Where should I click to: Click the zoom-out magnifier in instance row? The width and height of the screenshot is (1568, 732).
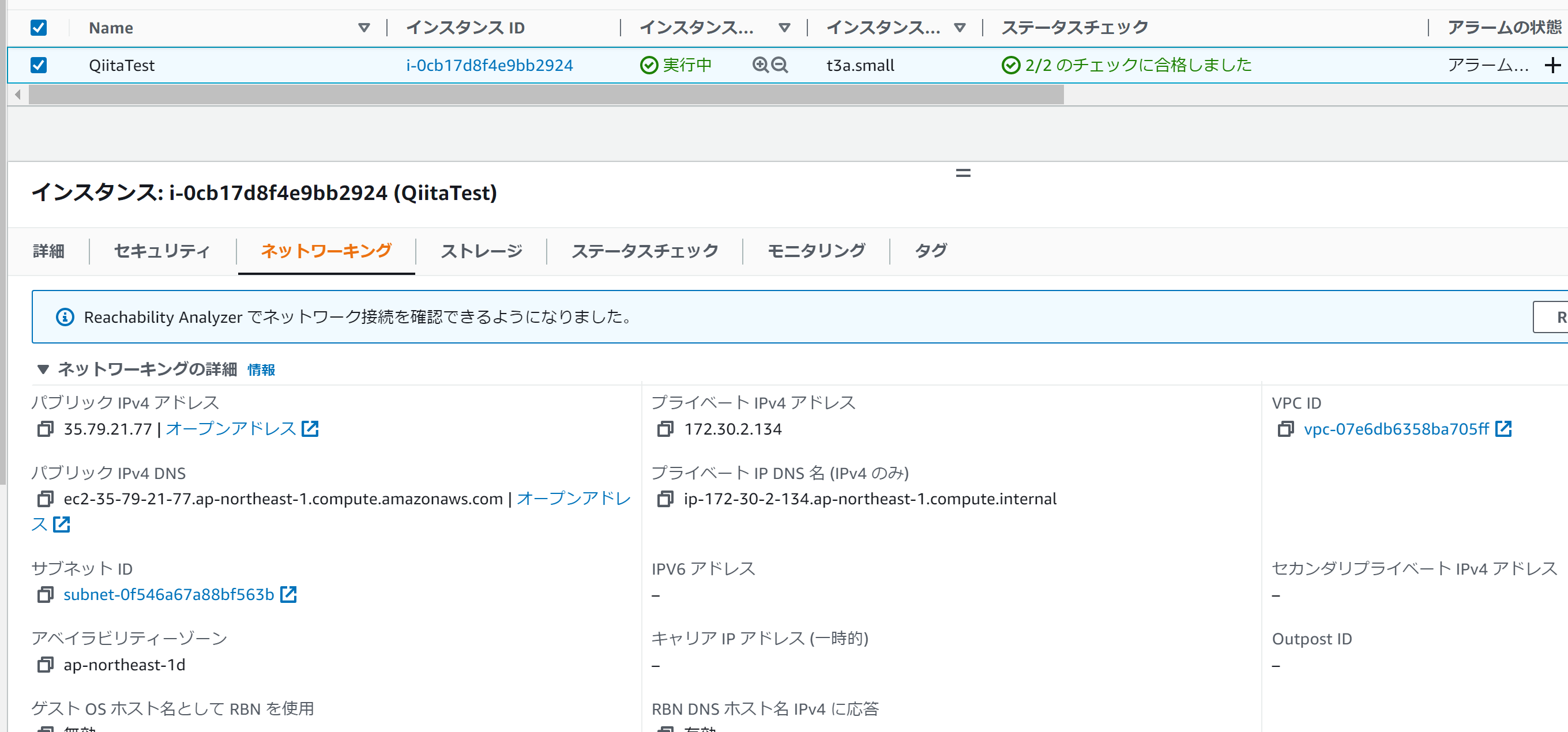(780, 65)
